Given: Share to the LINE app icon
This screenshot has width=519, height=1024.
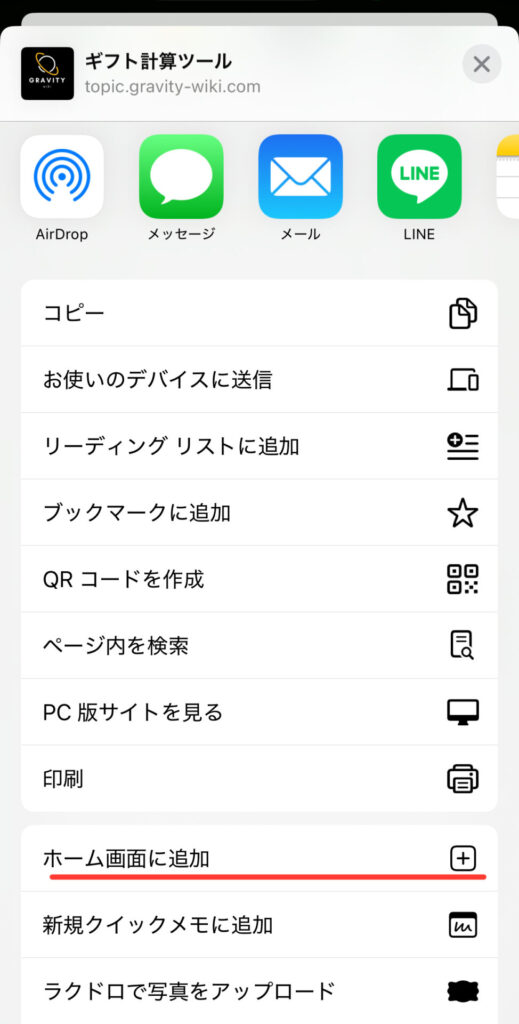Looking at the screenshot, I should click(419, 176).
